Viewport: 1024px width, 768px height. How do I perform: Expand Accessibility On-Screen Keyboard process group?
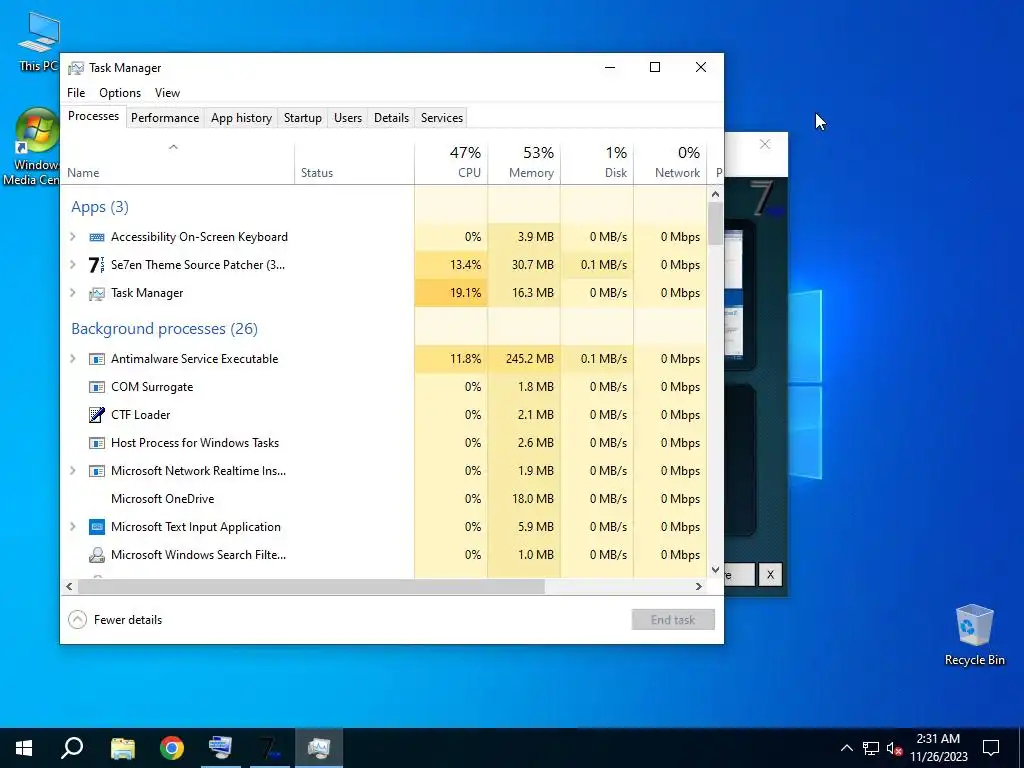73,237
